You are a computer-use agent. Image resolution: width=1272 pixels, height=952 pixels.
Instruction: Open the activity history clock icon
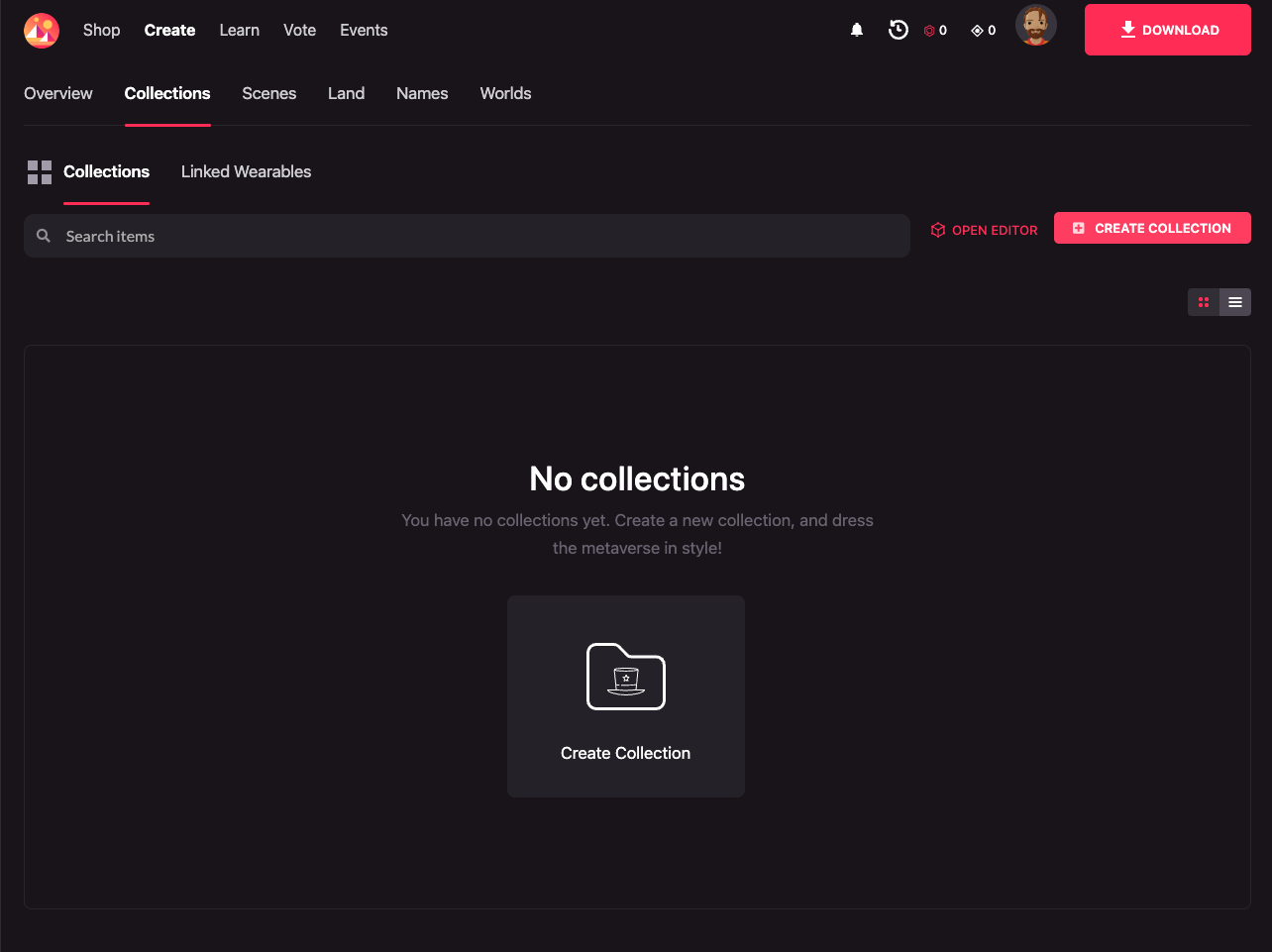click(x=899, y=30)
